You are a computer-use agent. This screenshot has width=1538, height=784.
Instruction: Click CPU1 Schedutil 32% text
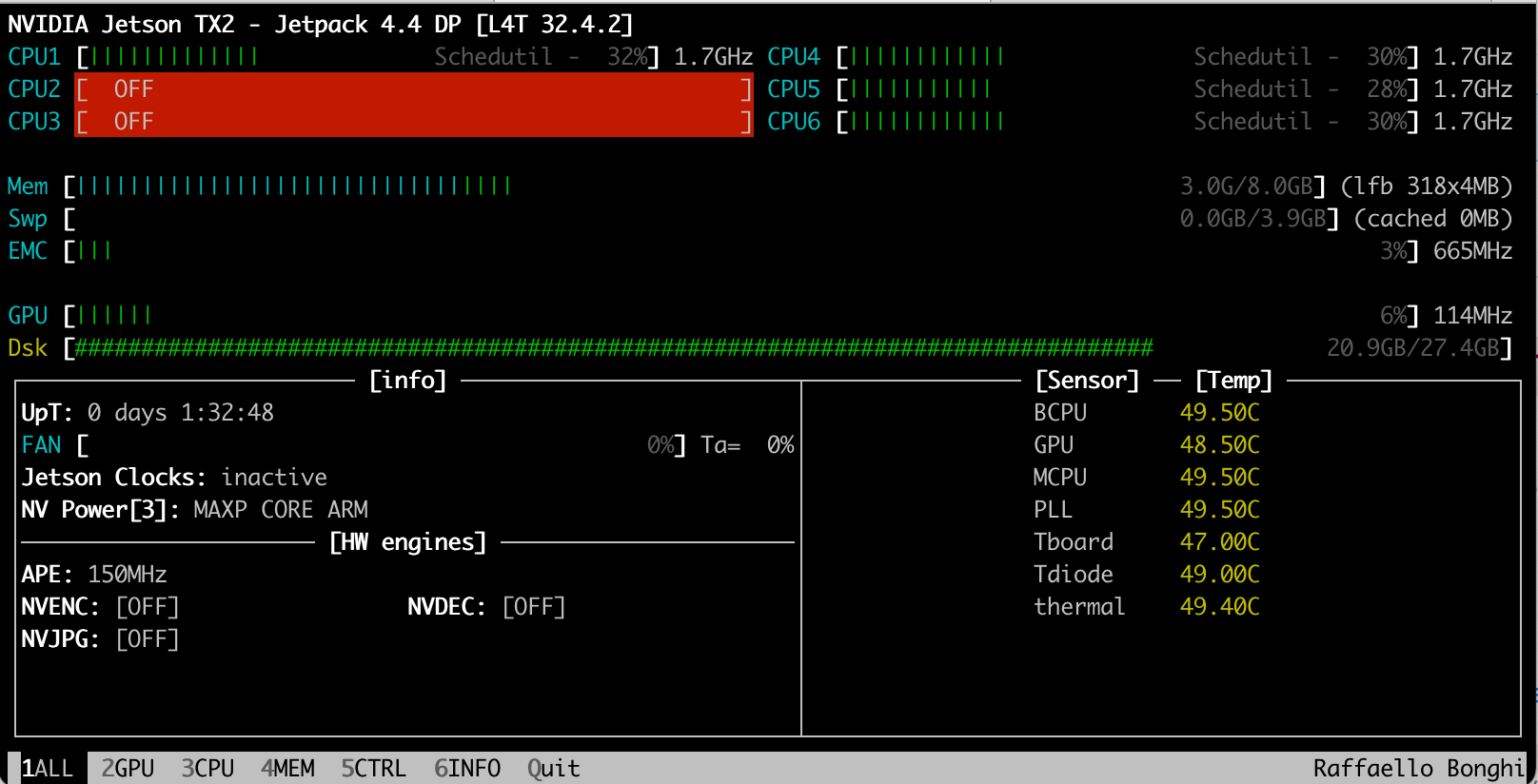click(x=542, y=57)
